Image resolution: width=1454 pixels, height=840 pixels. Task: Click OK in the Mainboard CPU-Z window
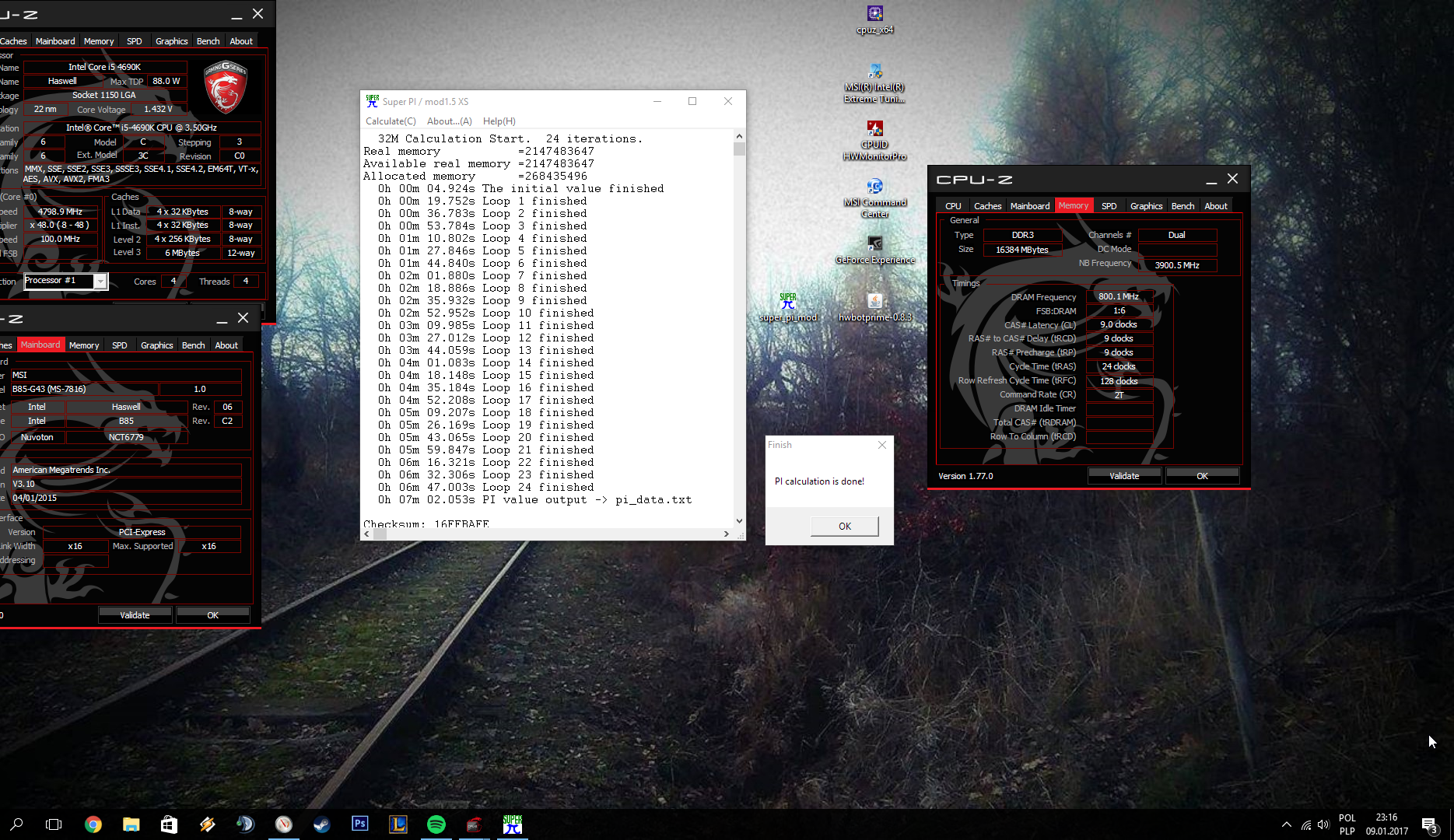[x=212, y=615]
